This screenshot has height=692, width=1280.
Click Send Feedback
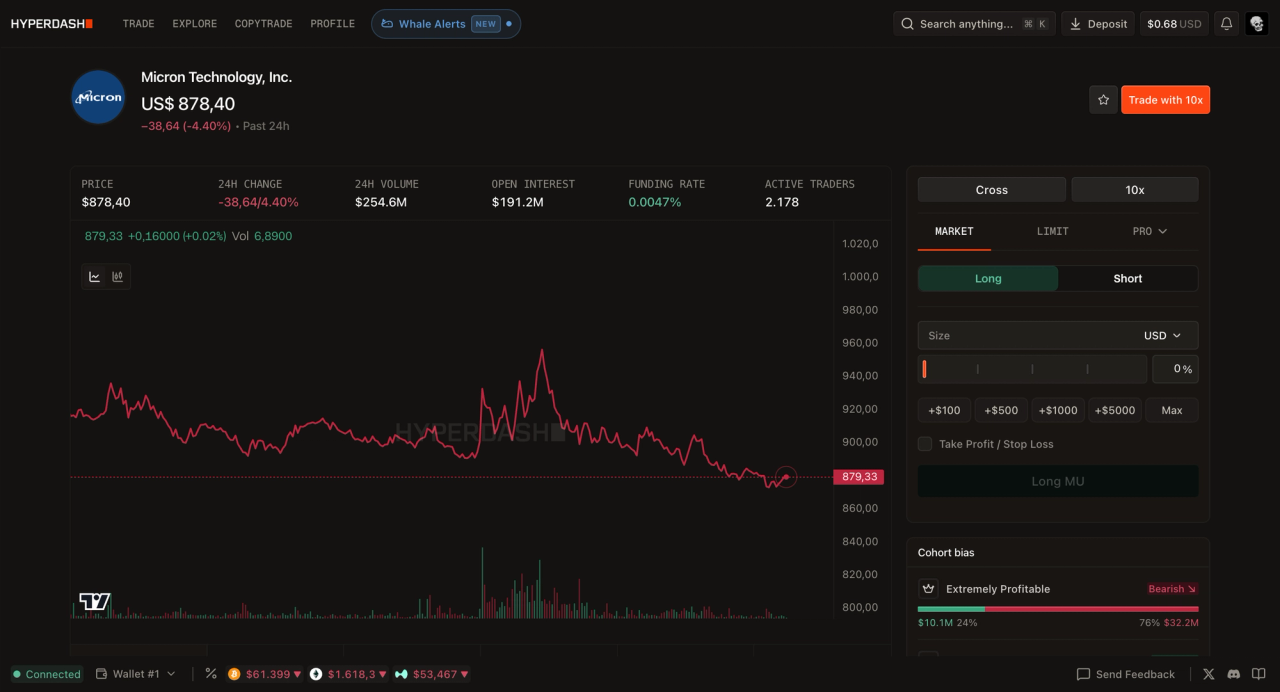[1125, 674]
